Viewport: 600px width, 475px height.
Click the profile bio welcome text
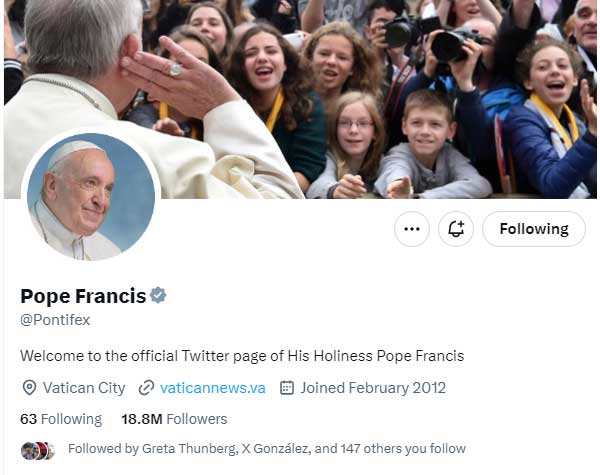(242, 355)
